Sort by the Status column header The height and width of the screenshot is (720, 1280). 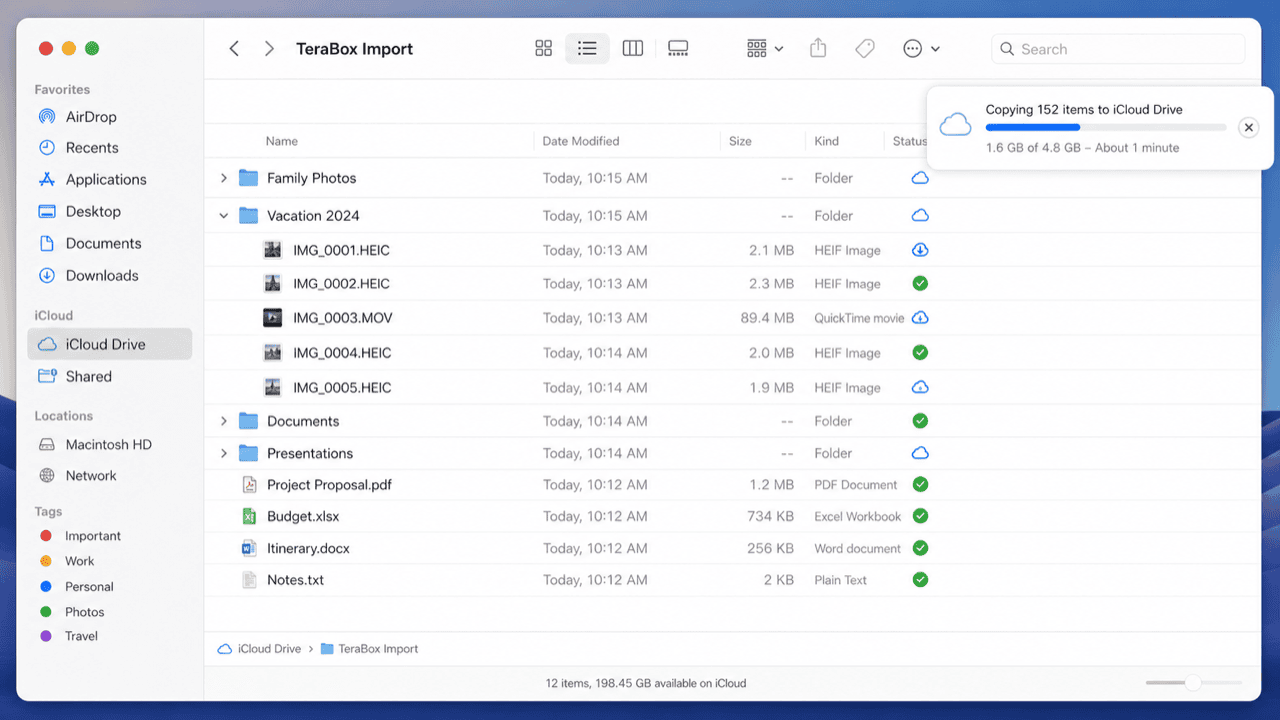pos(910,141)
